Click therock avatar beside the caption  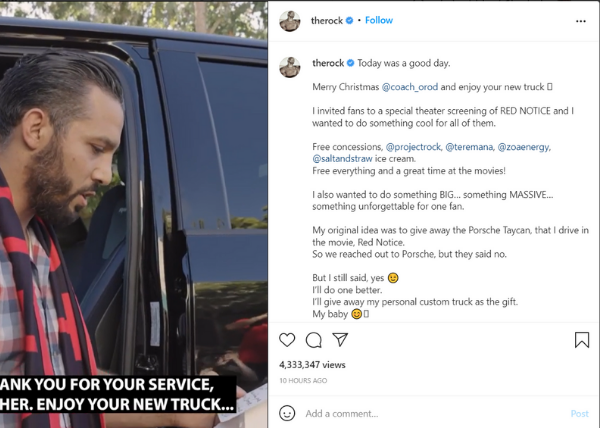290,67
